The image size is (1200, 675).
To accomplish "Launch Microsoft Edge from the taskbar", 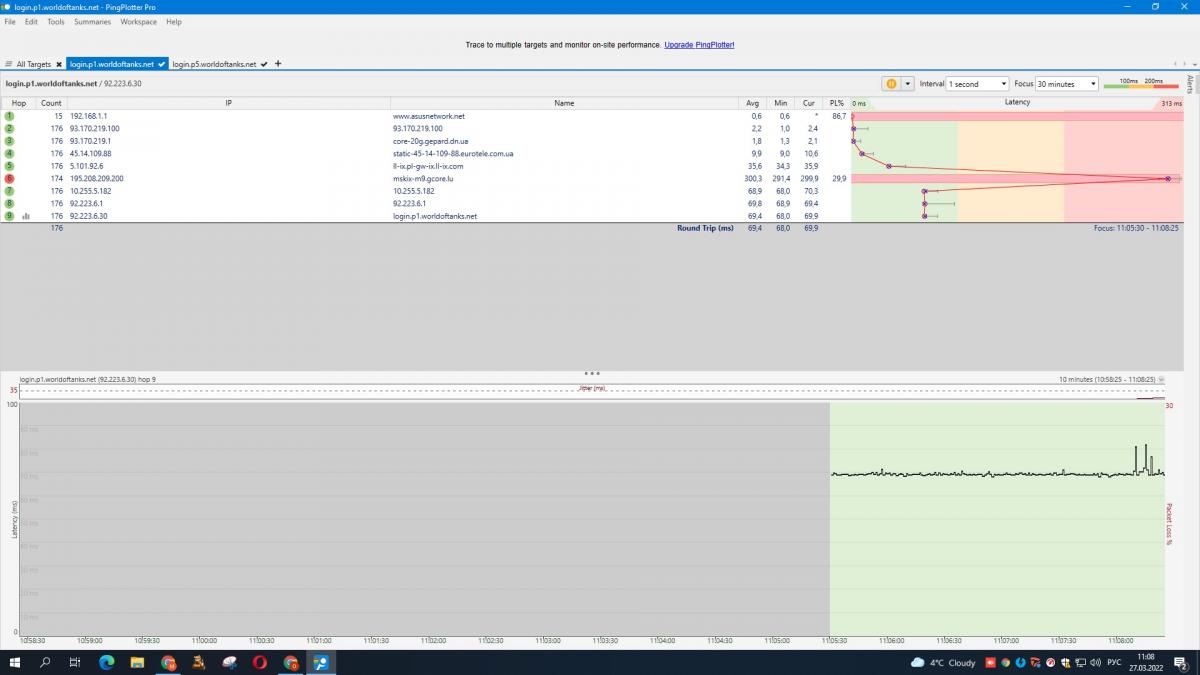I will [x=107, y=662].
